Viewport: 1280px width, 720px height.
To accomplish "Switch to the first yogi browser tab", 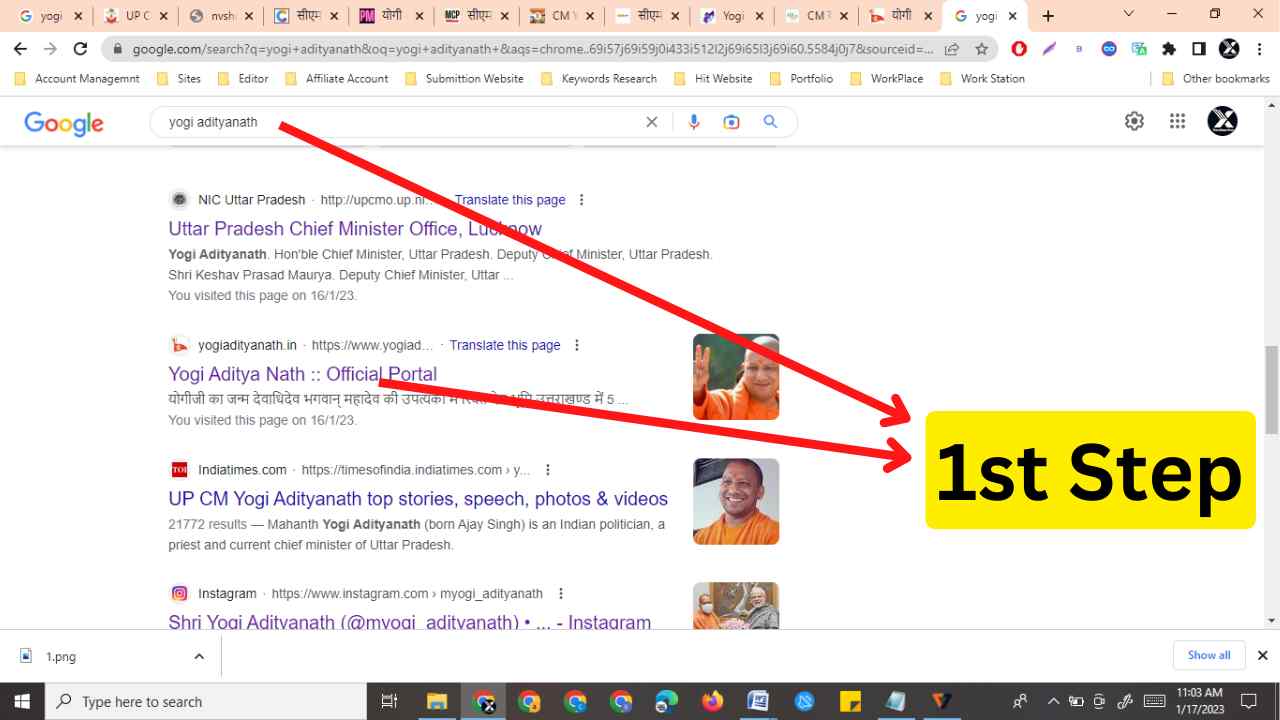I will [45, 15].
